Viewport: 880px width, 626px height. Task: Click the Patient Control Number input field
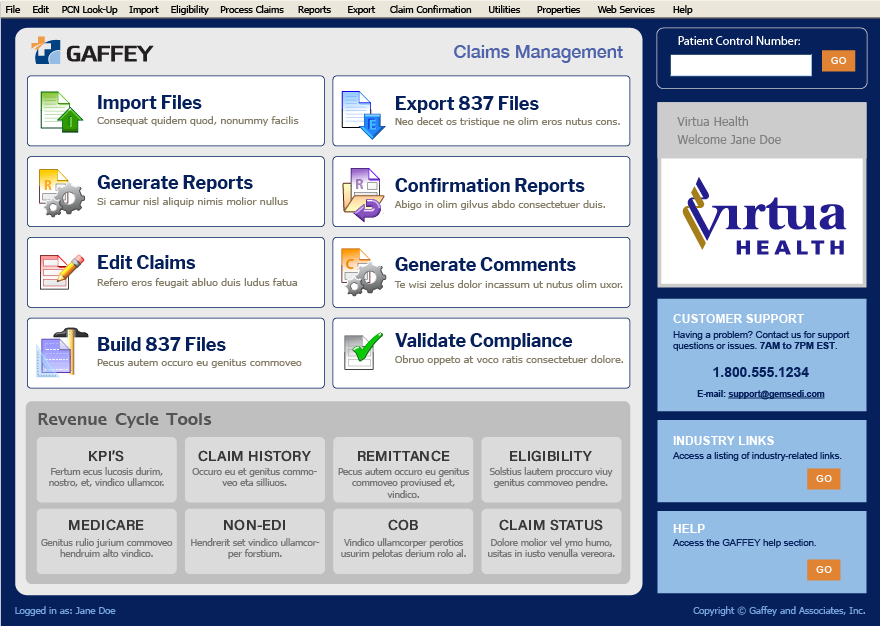(741, 65)
